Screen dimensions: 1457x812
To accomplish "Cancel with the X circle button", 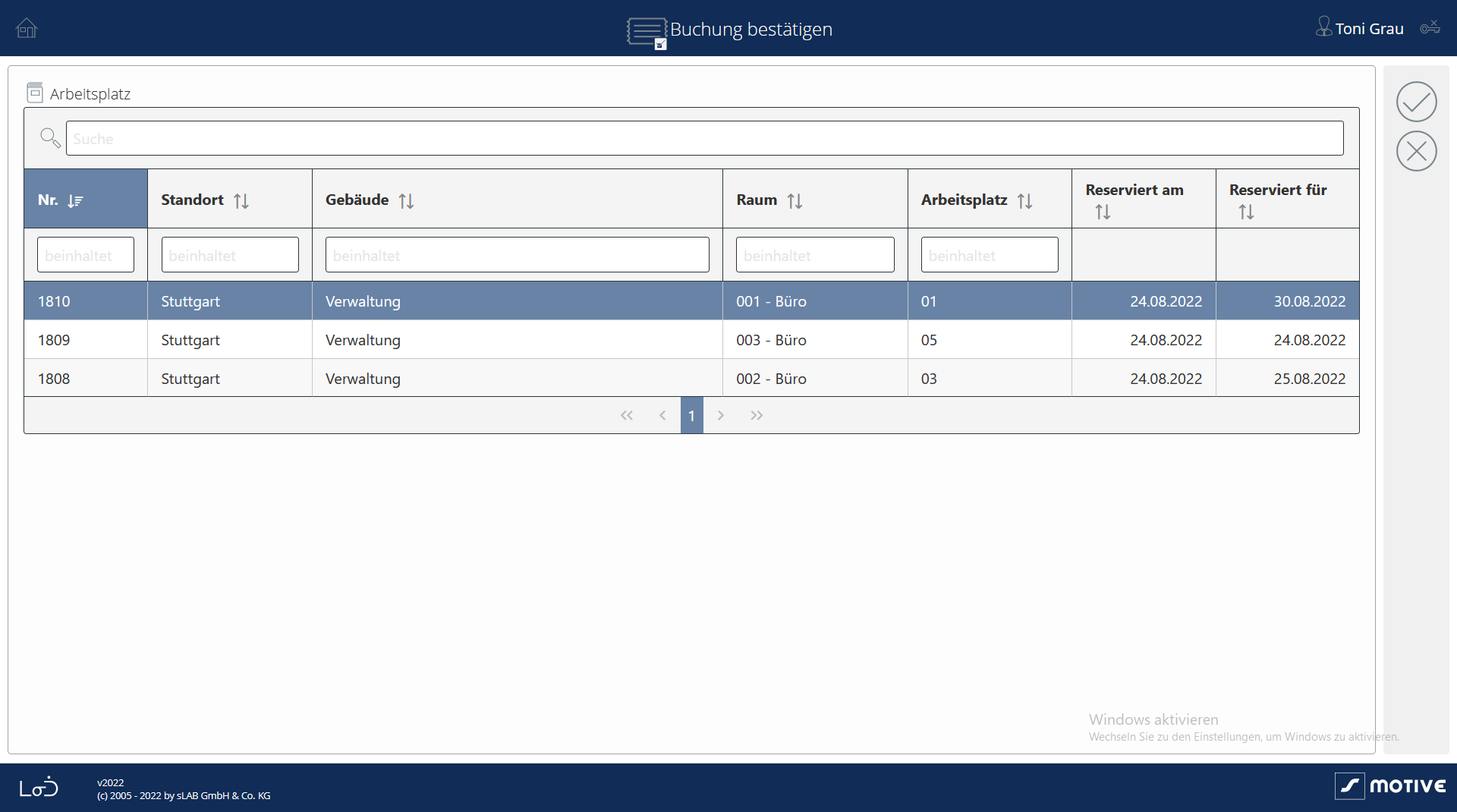I will point(1416,151).
